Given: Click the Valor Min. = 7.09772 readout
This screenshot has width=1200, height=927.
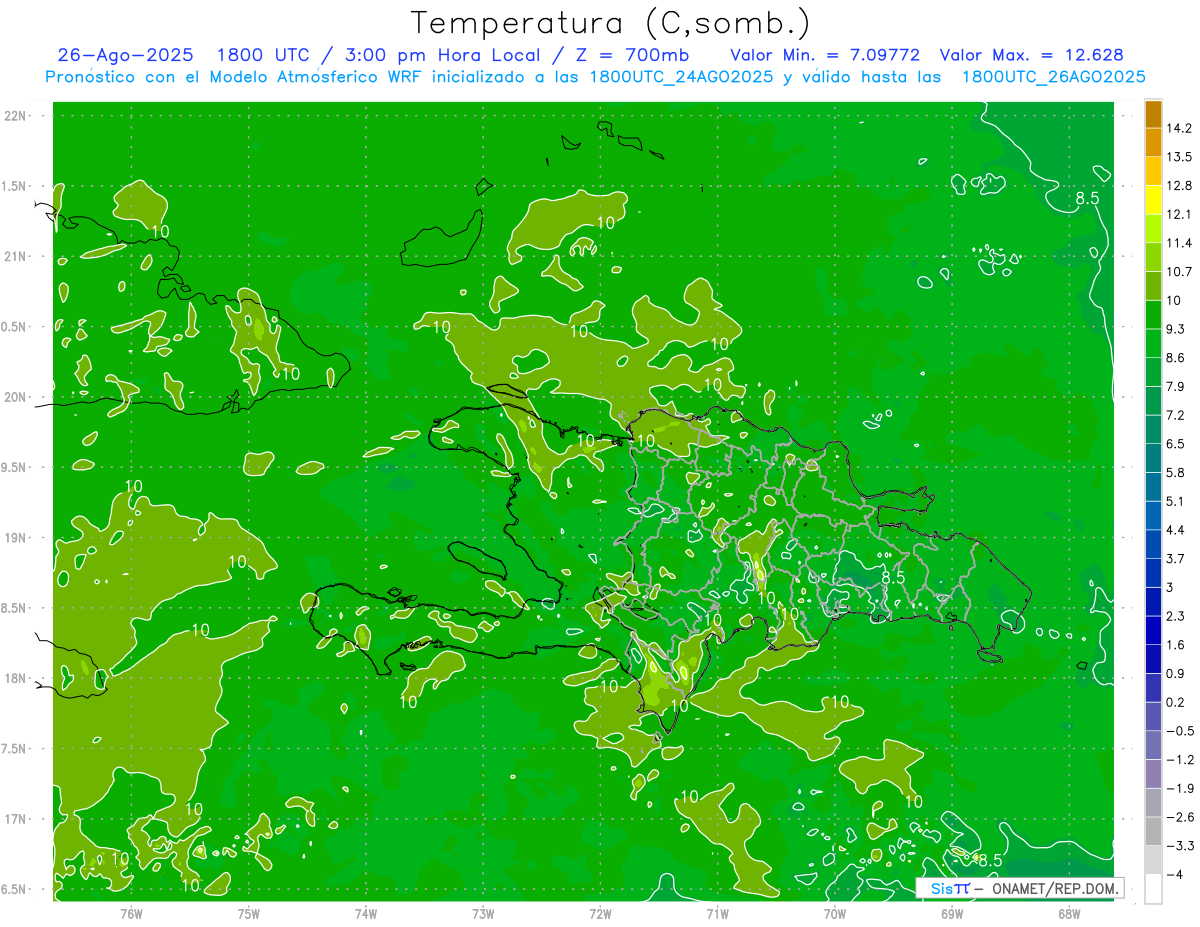Looking at the screenshot, I should pyautogui.click(x=825, y=55).
